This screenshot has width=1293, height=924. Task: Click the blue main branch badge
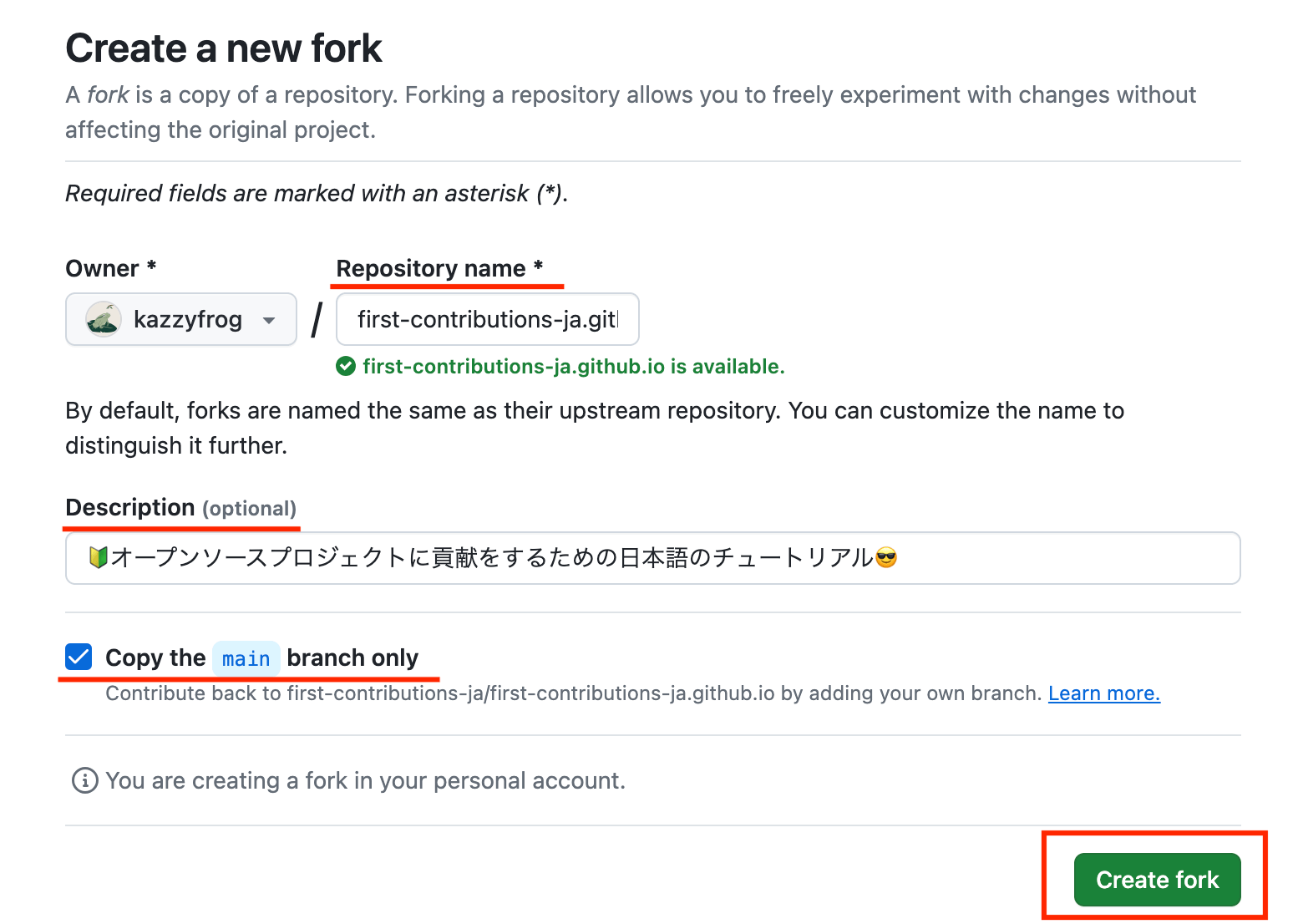point(246,658)
